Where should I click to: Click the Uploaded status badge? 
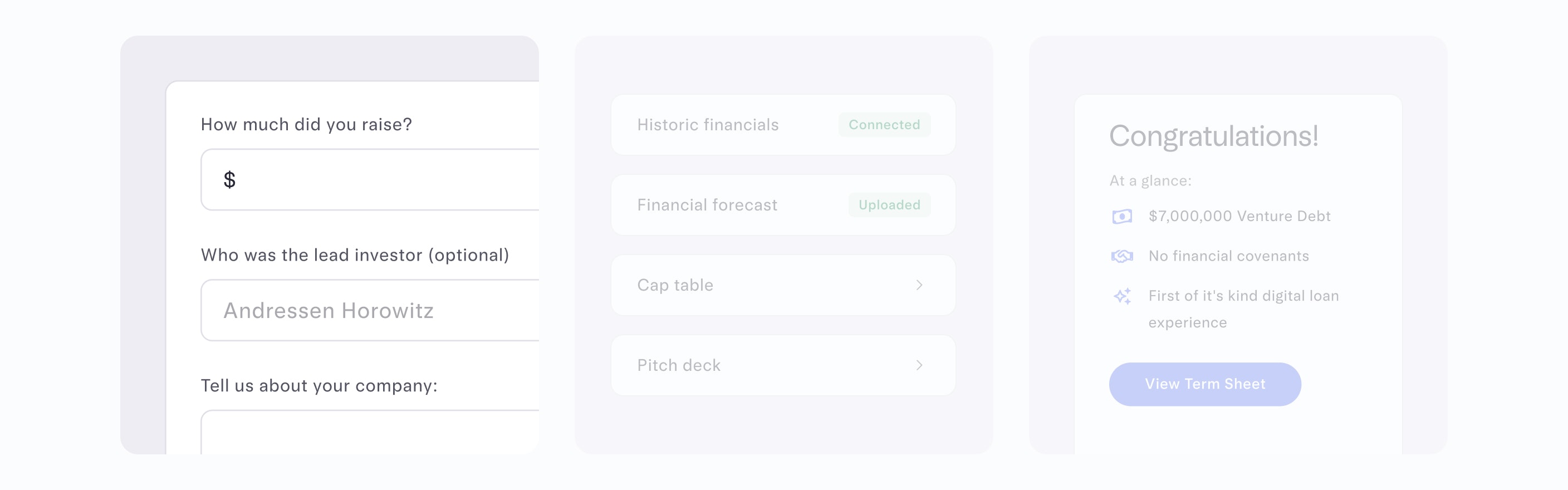(889, 205)
